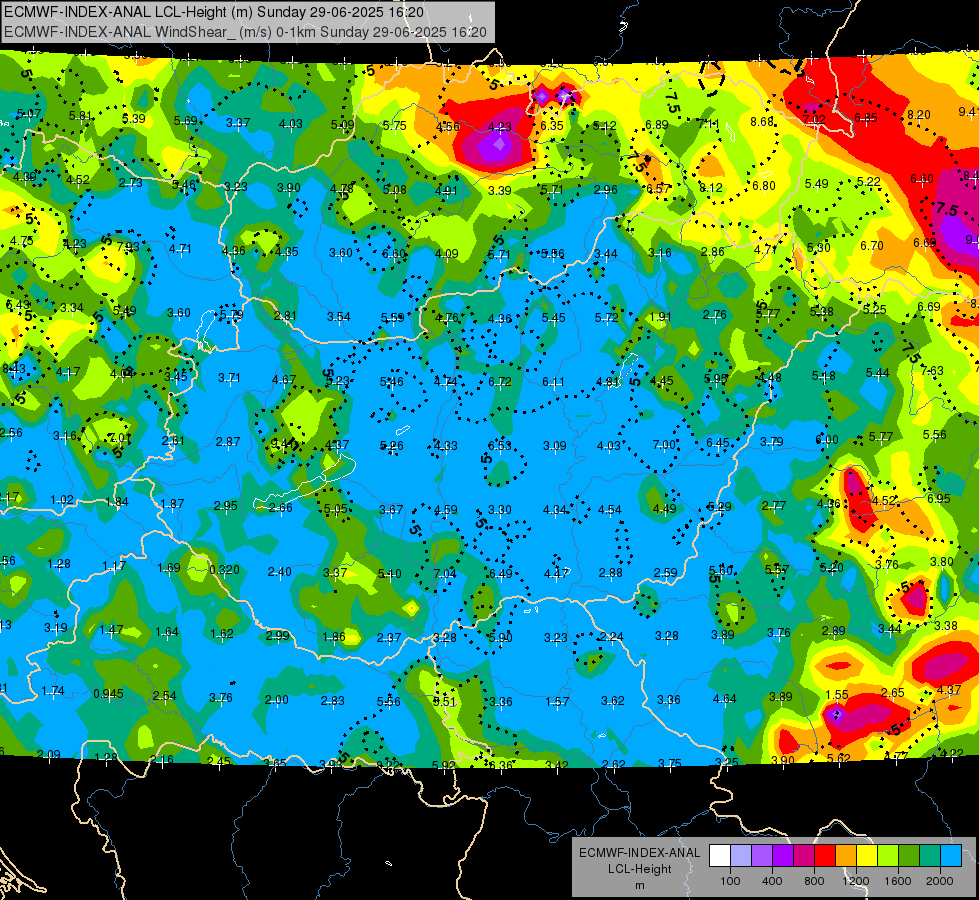The image size is (979, 900).
Task: Click the legend label 'LCL-Height'
Action: click(639, 869)
